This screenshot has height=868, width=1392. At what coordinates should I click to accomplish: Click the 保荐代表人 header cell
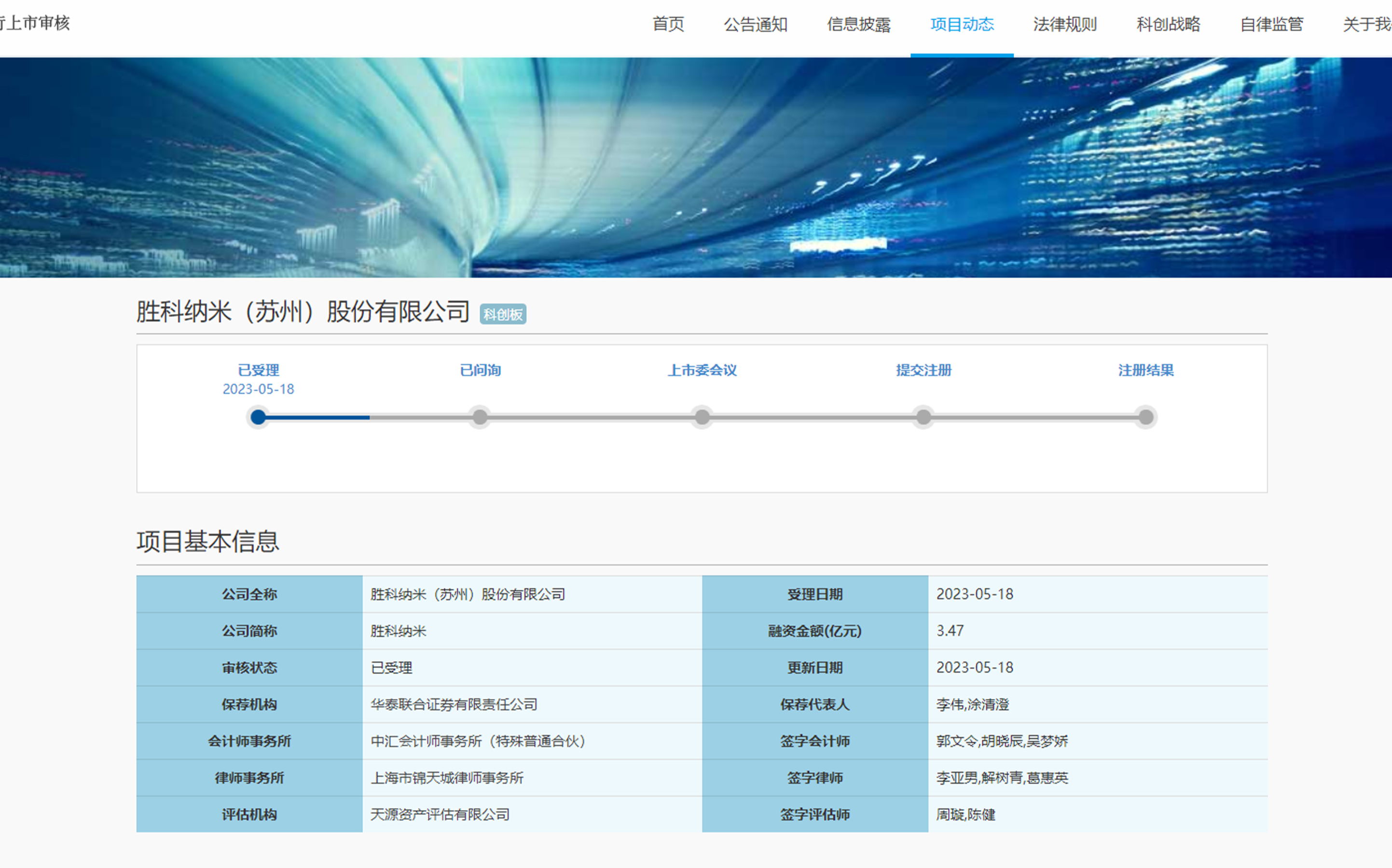point(815,705)
